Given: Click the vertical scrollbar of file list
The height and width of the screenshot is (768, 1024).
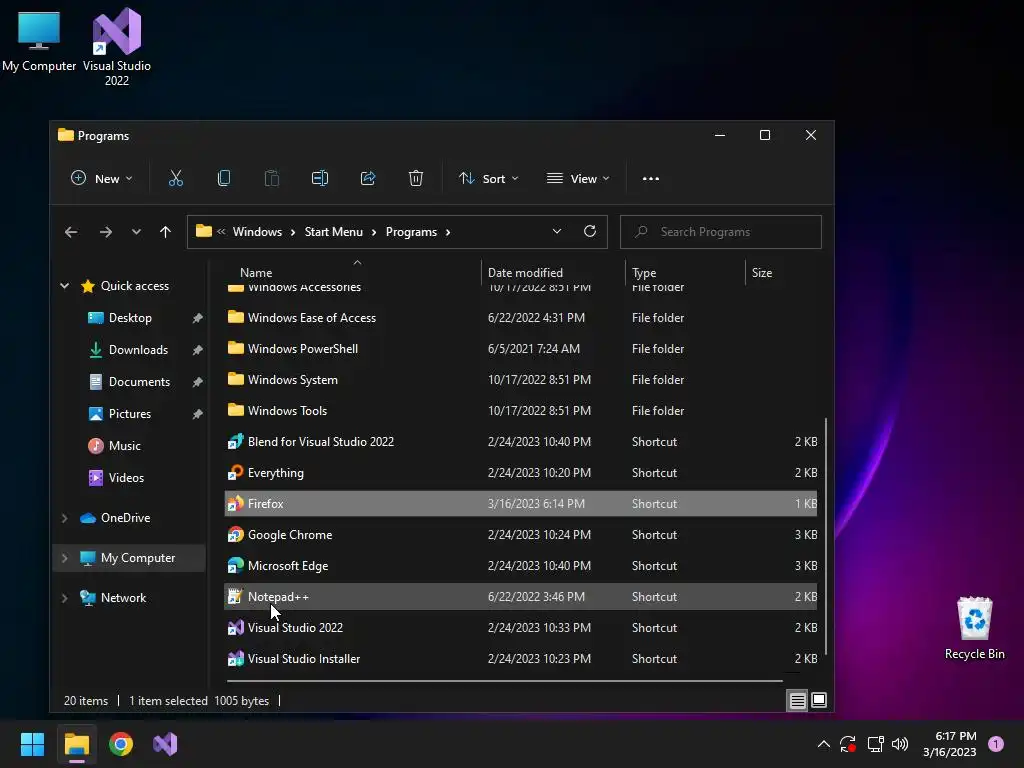Looking at the screenshot, I should [x=826, y=536].
